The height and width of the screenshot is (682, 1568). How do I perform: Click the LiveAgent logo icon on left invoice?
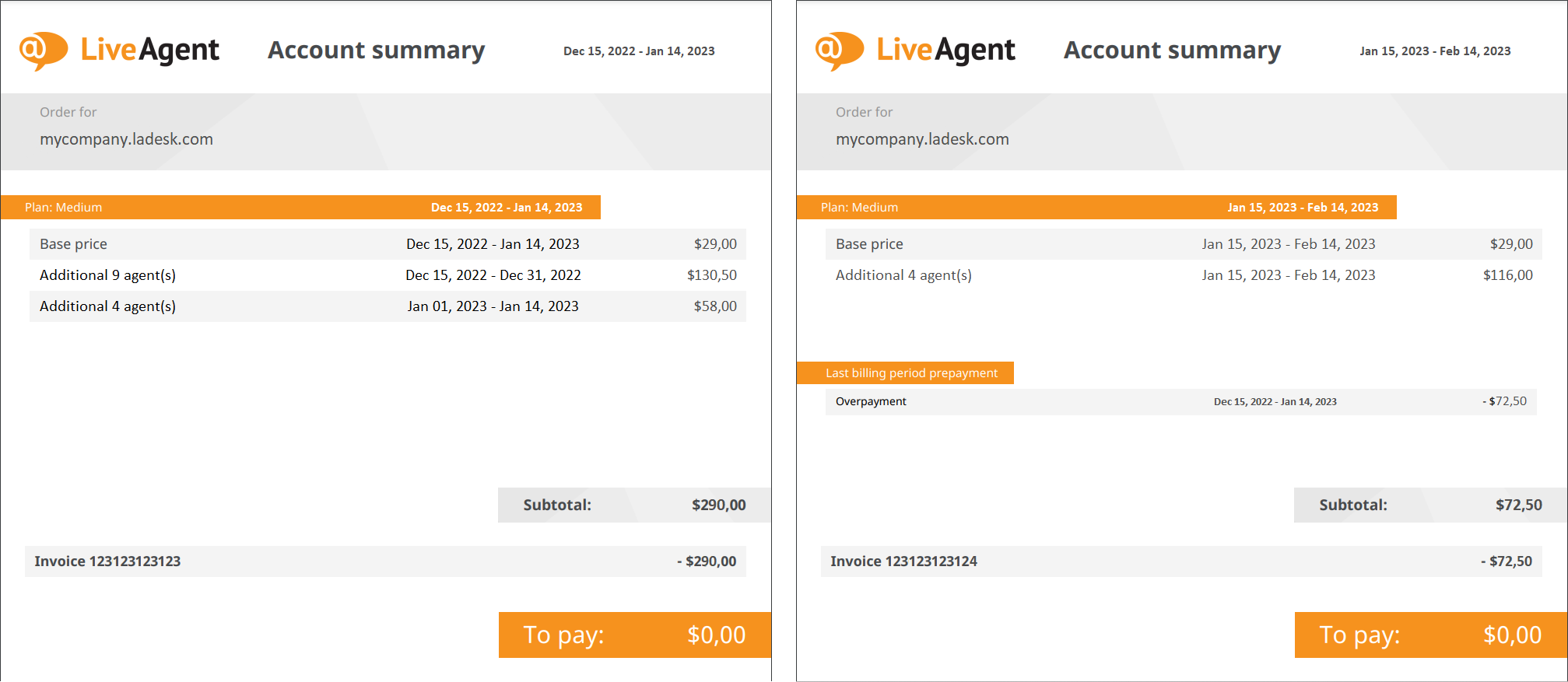coord(44,51)
